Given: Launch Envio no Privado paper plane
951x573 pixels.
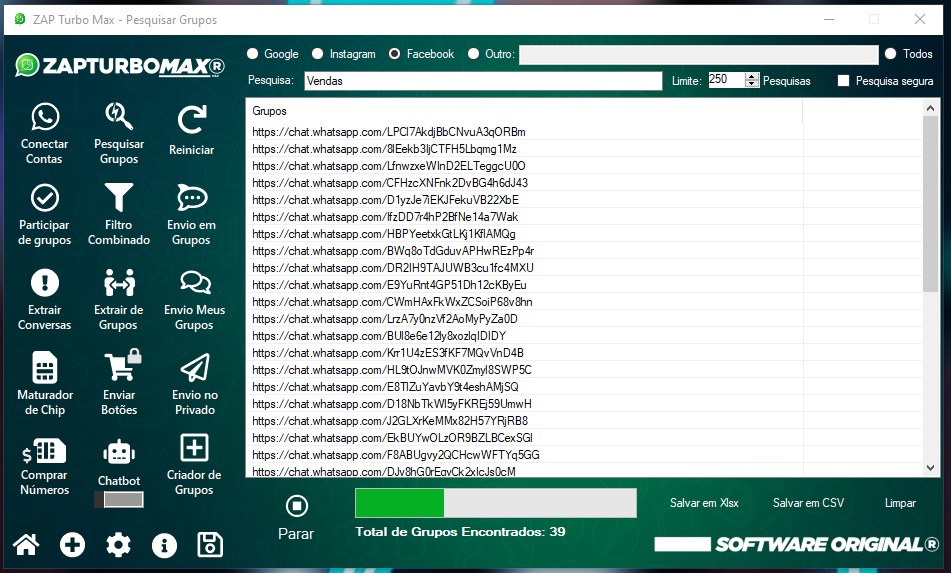Looking at the screenshot, I should click(194, 368).
